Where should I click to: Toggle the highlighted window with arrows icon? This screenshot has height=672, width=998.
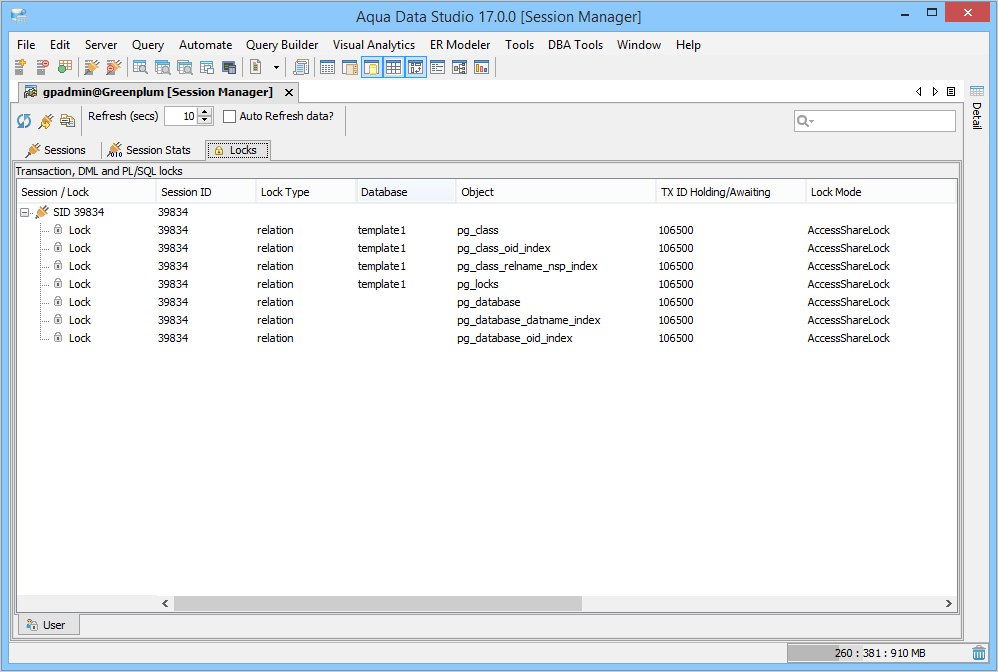tap(416, 67)
